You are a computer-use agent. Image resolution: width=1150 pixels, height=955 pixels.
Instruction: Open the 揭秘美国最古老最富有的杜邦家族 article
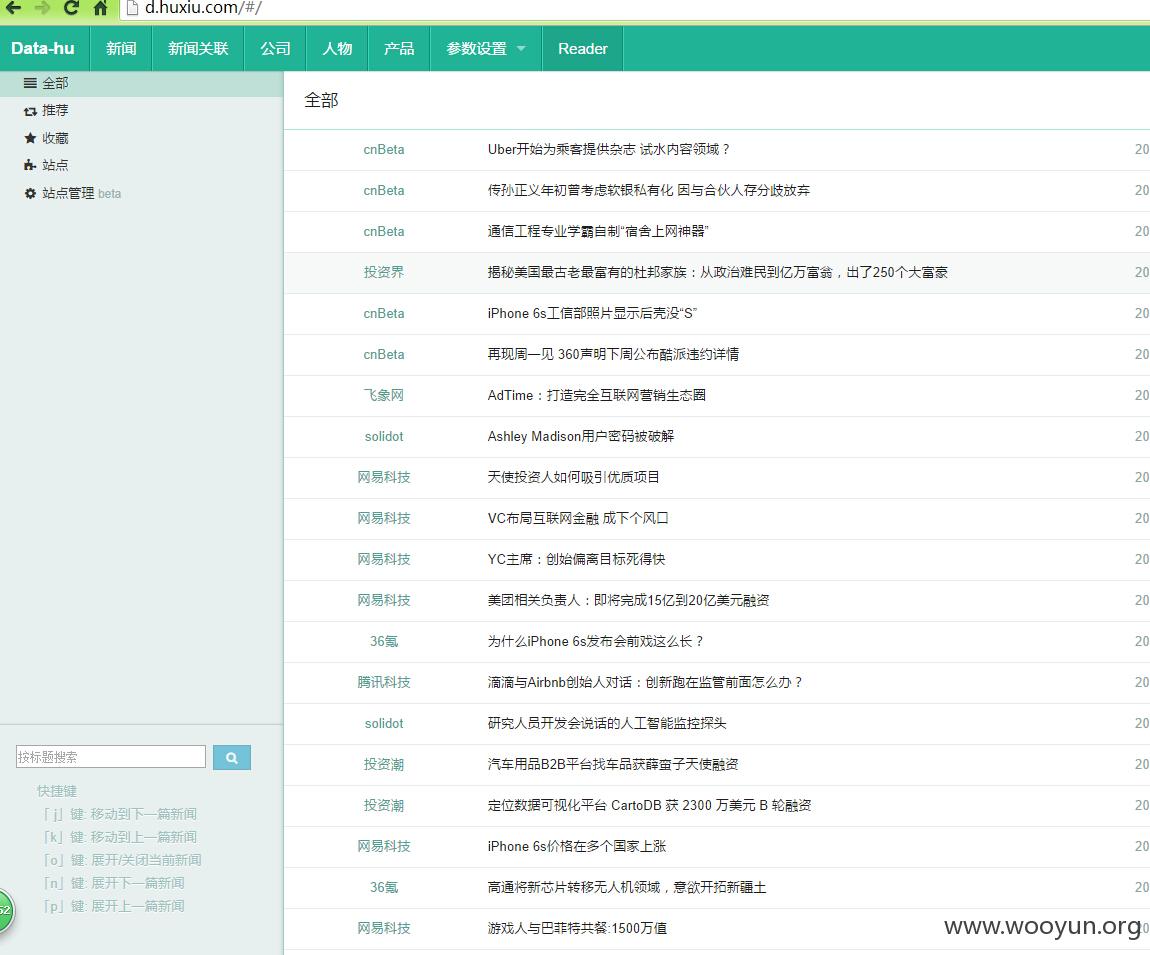click(x=717, y=273)
